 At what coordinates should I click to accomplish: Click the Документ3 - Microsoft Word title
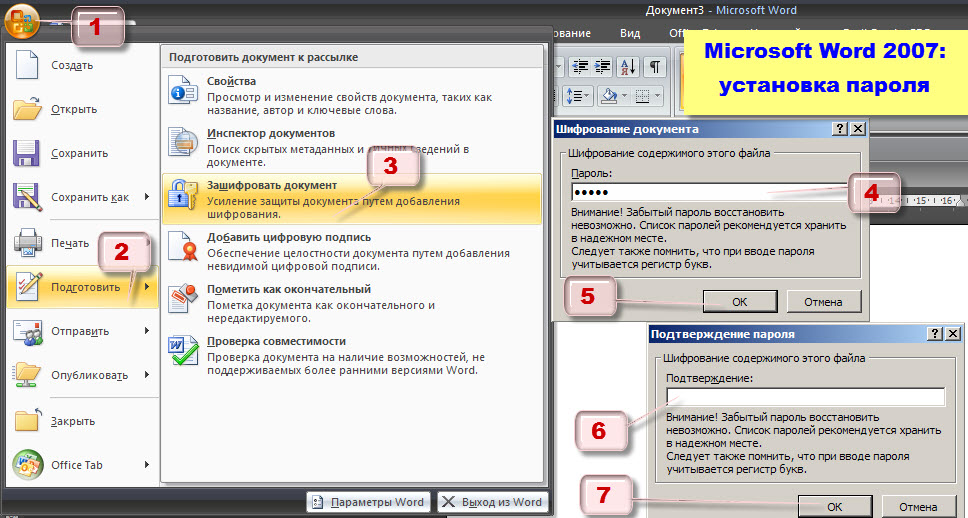coord(721,10)
